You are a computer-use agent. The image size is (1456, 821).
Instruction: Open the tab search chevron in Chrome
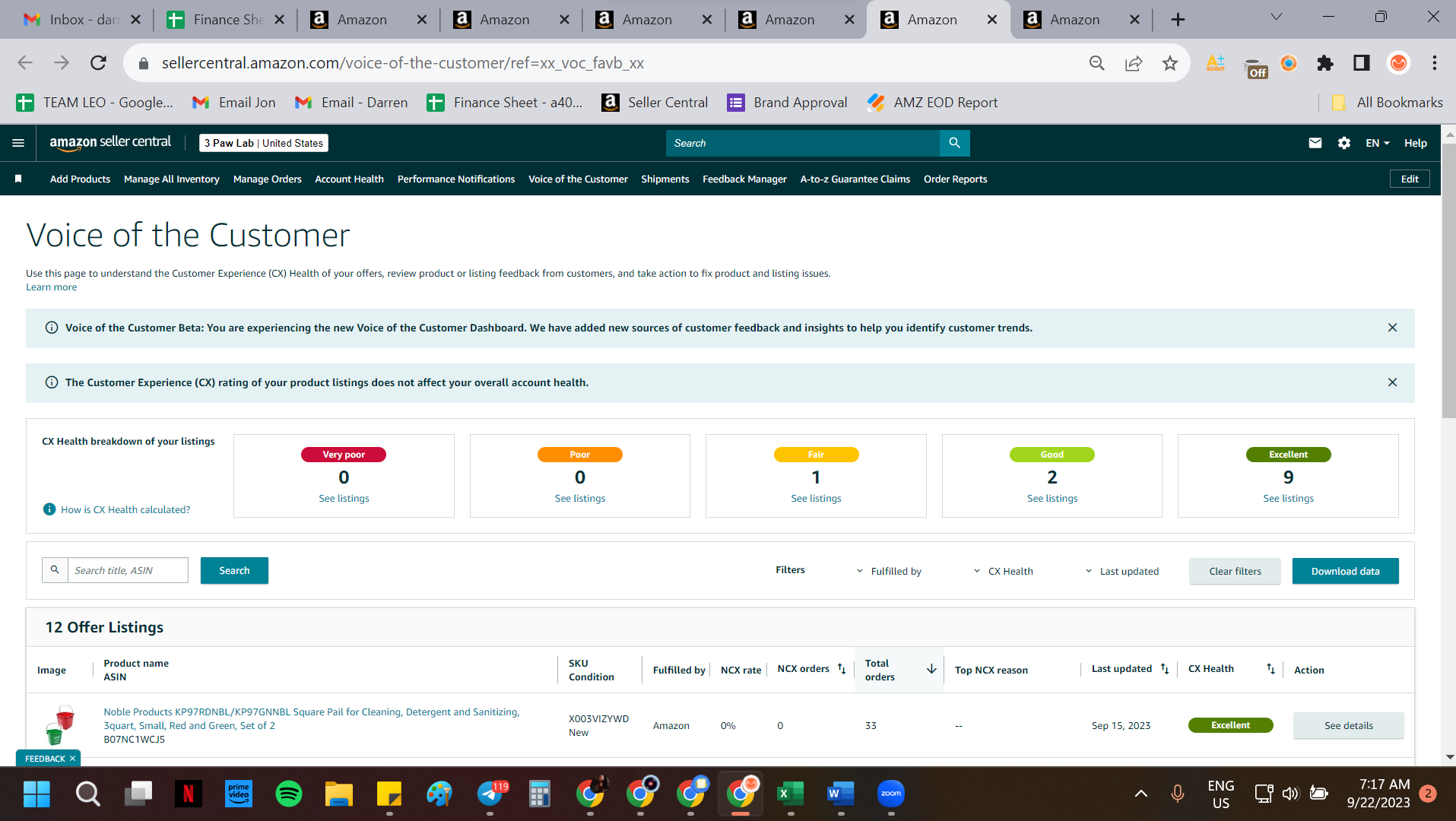[1277, 17]
